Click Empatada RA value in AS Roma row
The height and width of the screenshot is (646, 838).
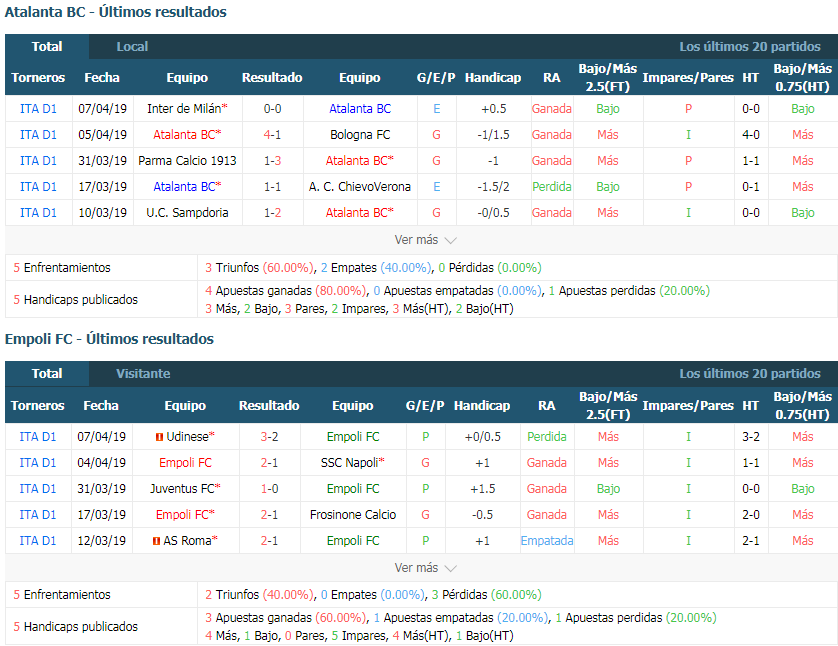pos(547,541)
